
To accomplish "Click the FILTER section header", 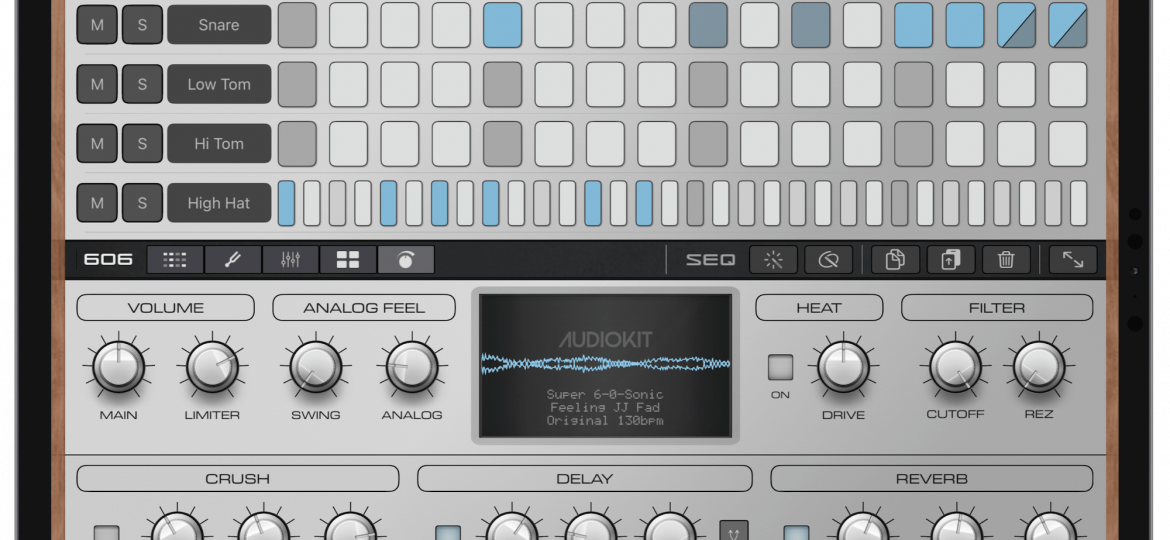I will coord(997,307).
